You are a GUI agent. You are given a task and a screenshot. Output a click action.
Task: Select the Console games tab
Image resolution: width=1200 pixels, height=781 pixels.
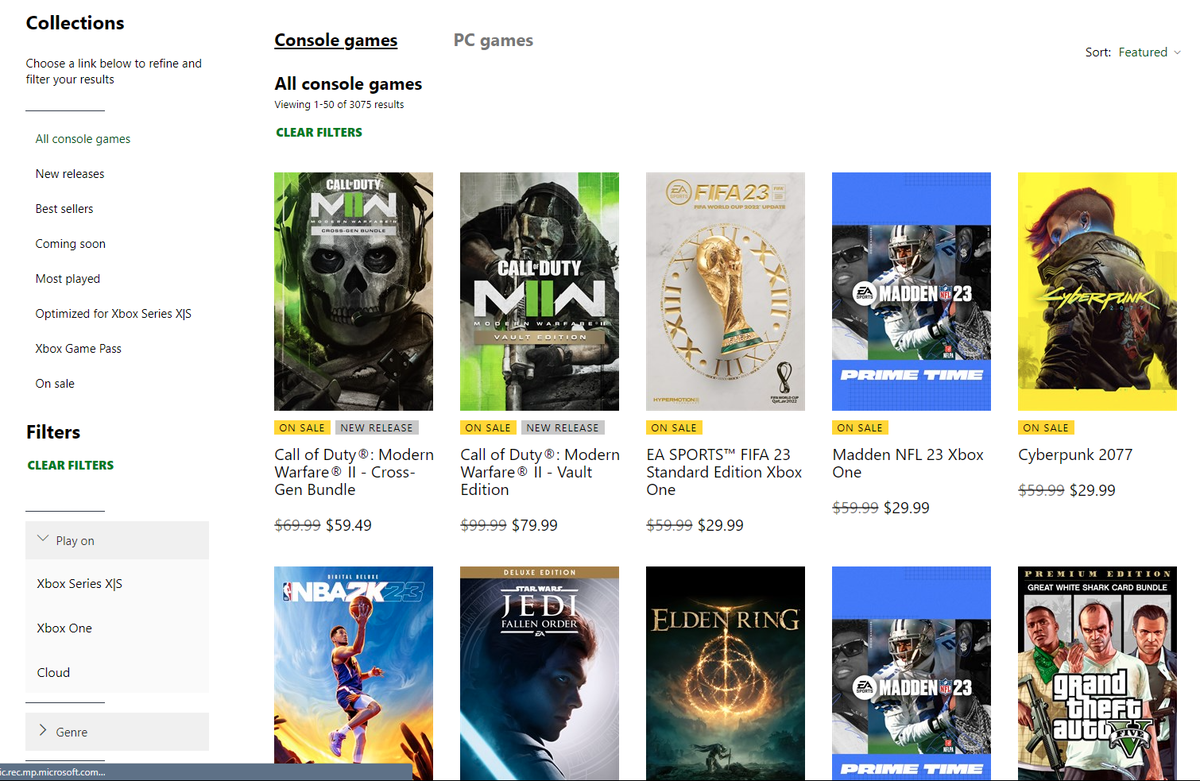336,40
